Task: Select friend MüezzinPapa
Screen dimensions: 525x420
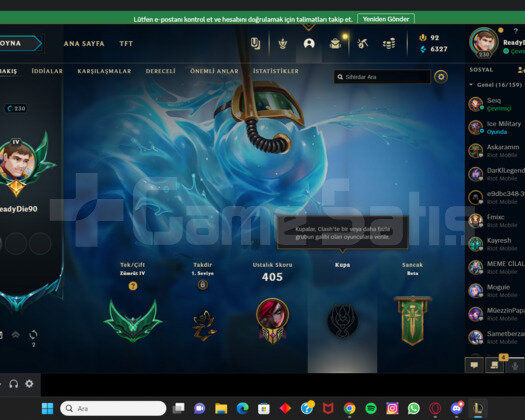Action: tap(496, 314)
